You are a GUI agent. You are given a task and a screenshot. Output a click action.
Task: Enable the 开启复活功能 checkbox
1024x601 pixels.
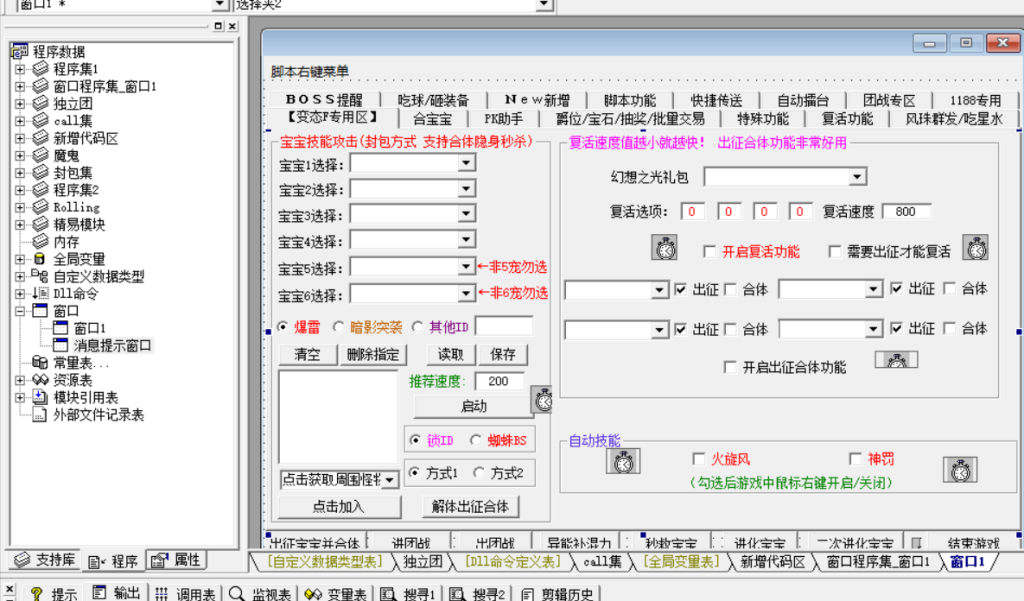tap(709, 252)
